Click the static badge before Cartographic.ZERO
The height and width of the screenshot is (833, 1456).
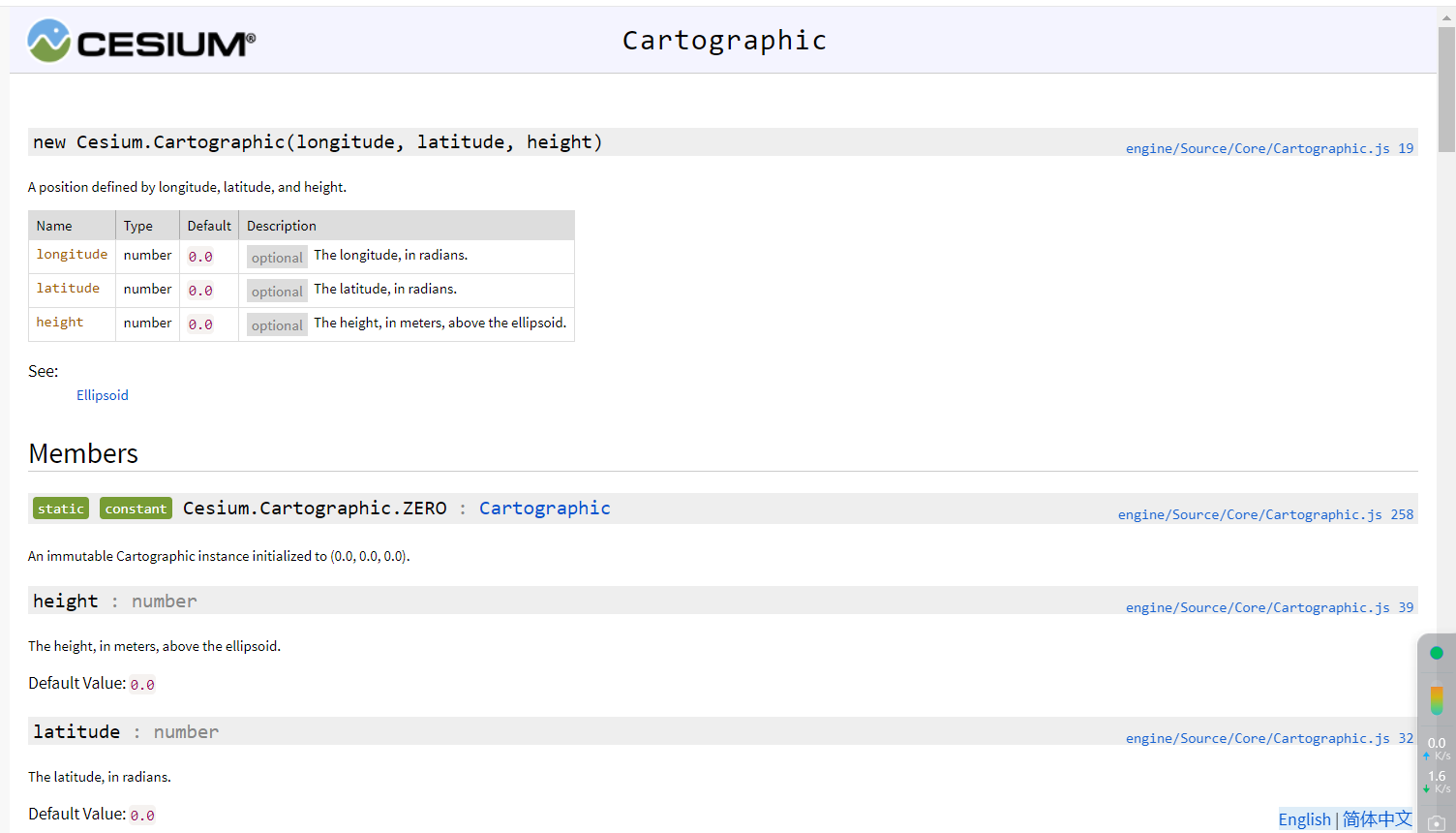pyautogui.click(x=61, y=509)
